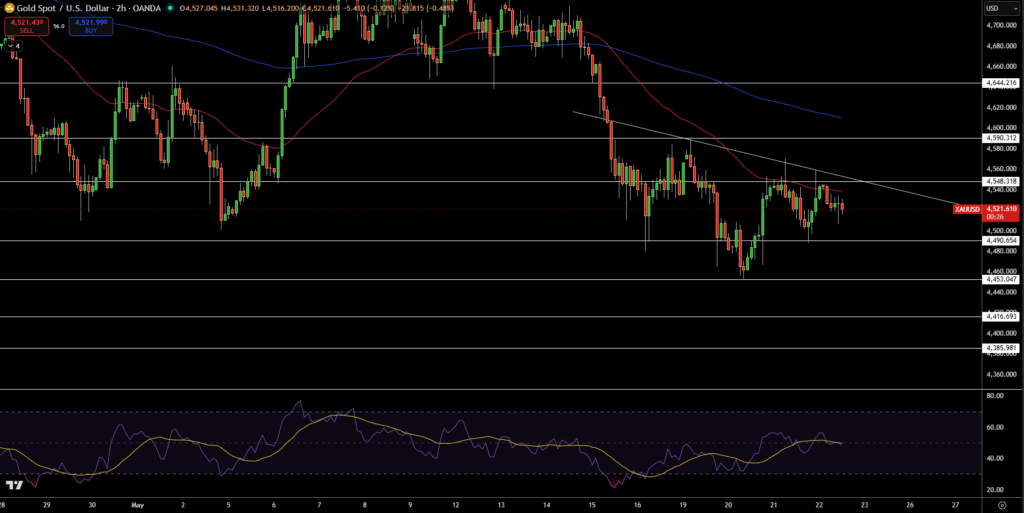This screenshot has width=1024, height=513.
Task: Open the USD currency dropdown
Action: coord(999,8)
